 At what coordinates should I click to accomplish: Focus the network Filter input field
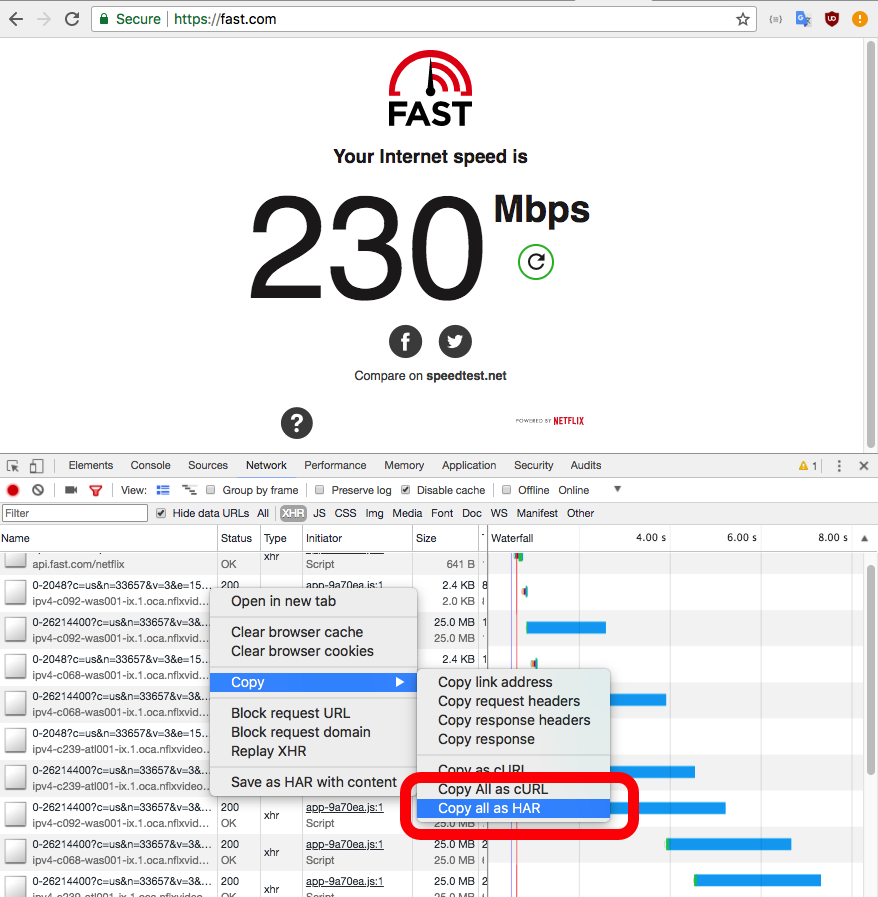(x=75, y=513)
